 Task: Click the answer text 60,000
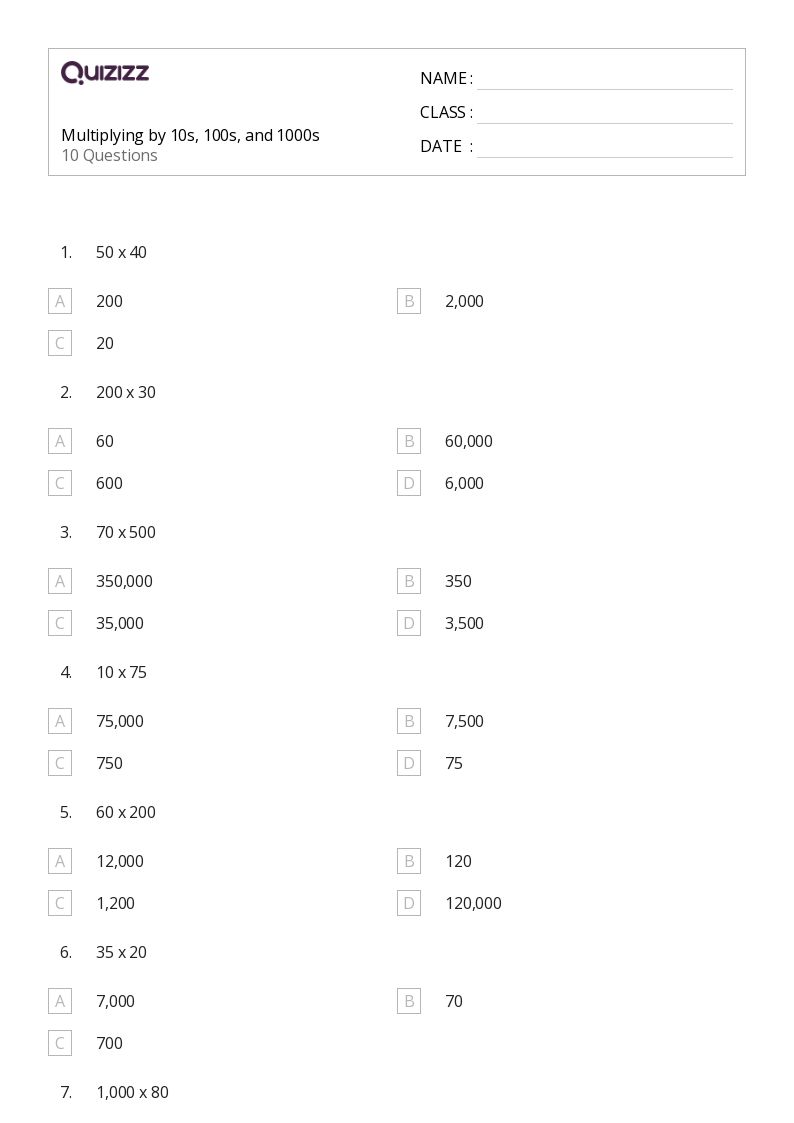(469, 442)
